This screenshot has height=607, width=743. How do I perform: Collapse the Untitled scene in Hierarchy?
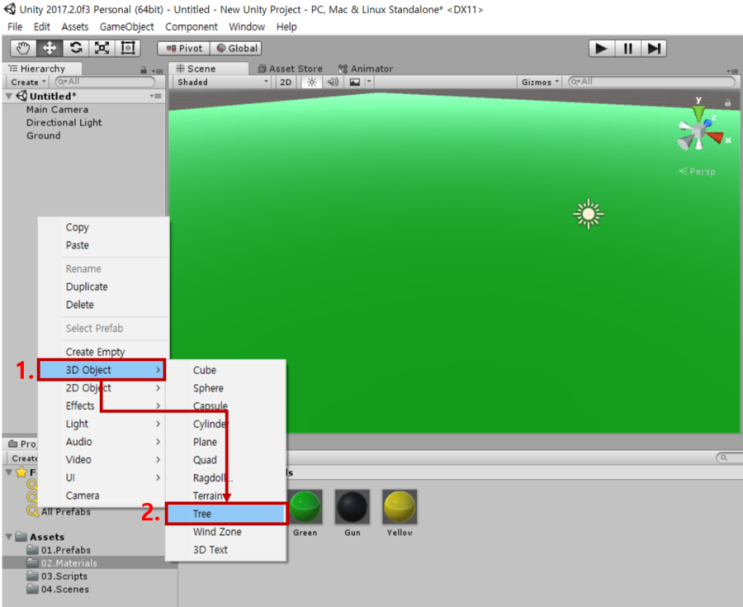coord(10,96)
